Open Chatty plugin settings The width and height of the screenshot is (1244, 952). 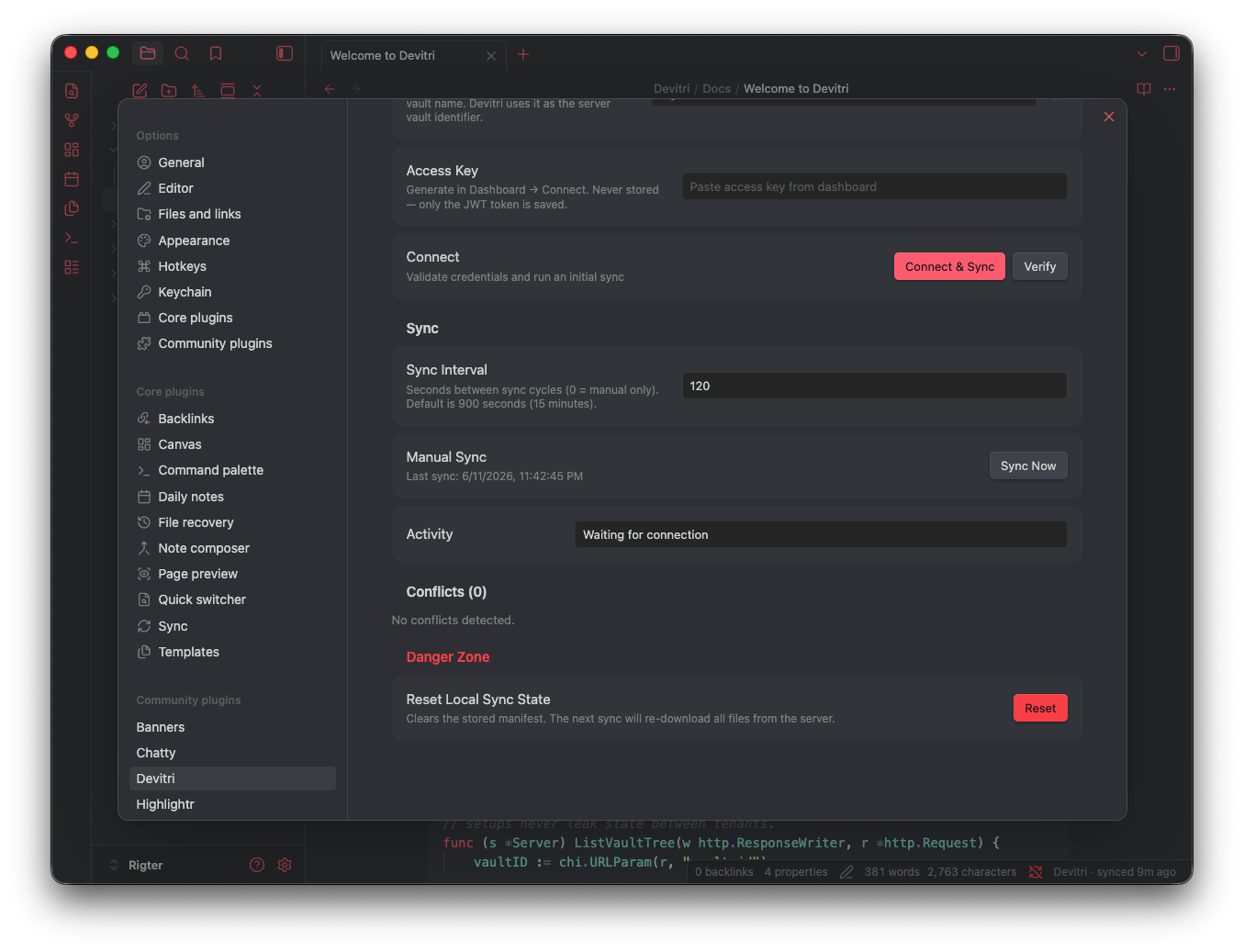tap(232, 753)
